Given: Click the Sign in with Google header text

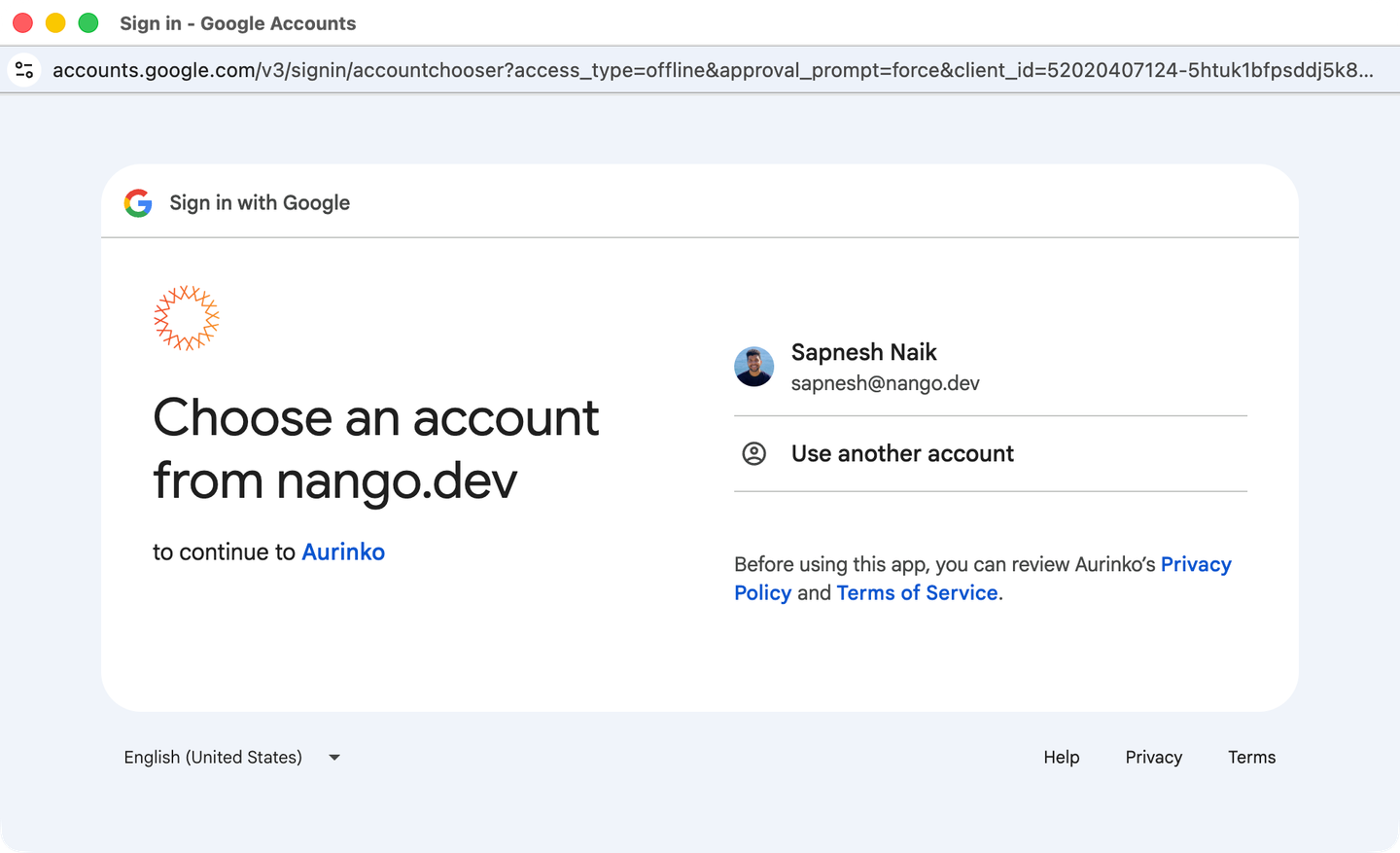Looking at the screenshot, I should [x=260, y=202].
